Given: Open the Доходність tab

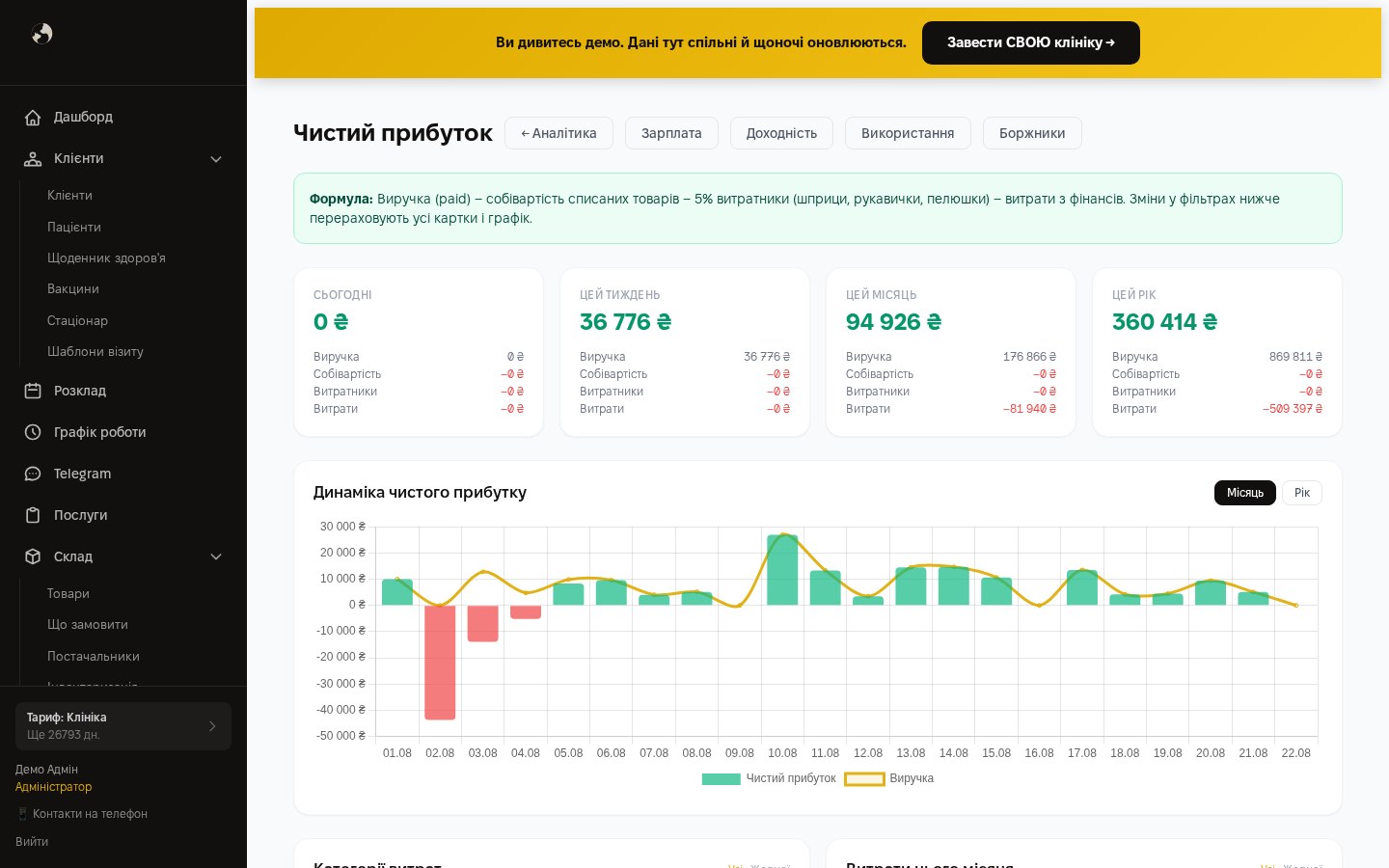Looking at the screenshot, I should [781, 133].
